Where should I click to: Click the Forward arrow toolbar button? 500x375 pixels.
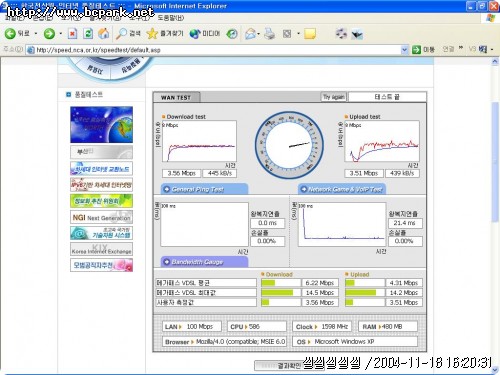(x=49, y=34)
